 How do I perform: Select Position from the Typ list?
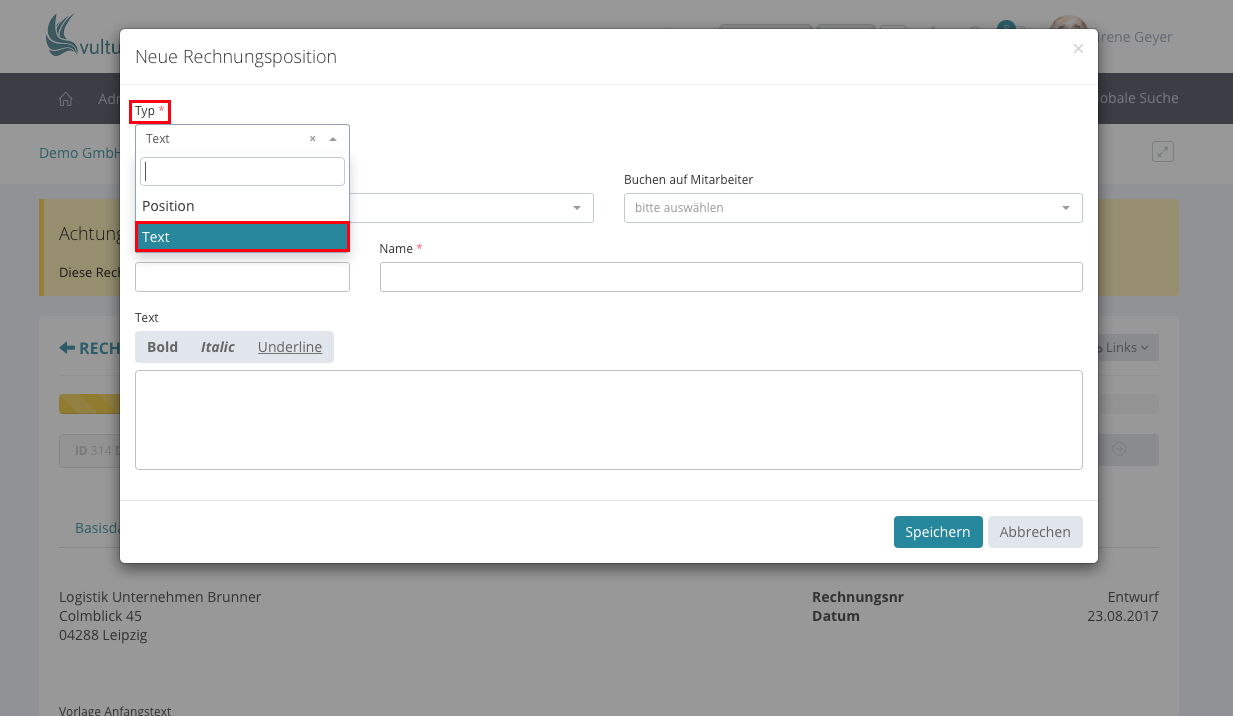(242, 206)
